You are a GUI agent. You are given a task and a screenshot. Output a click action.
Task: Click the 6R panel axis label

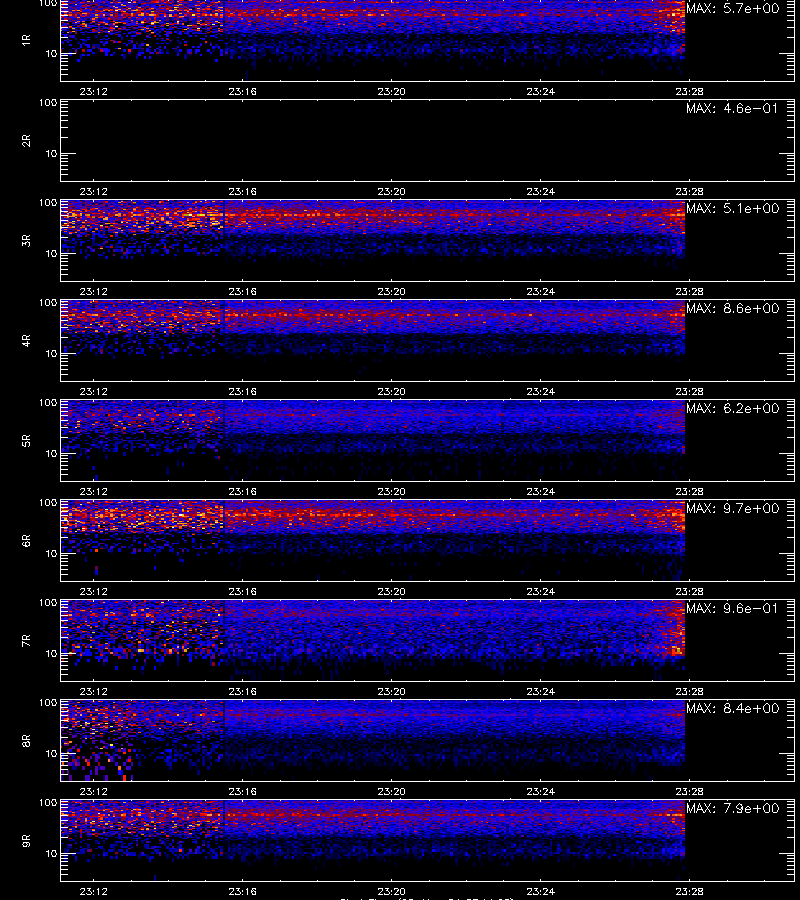26,540
